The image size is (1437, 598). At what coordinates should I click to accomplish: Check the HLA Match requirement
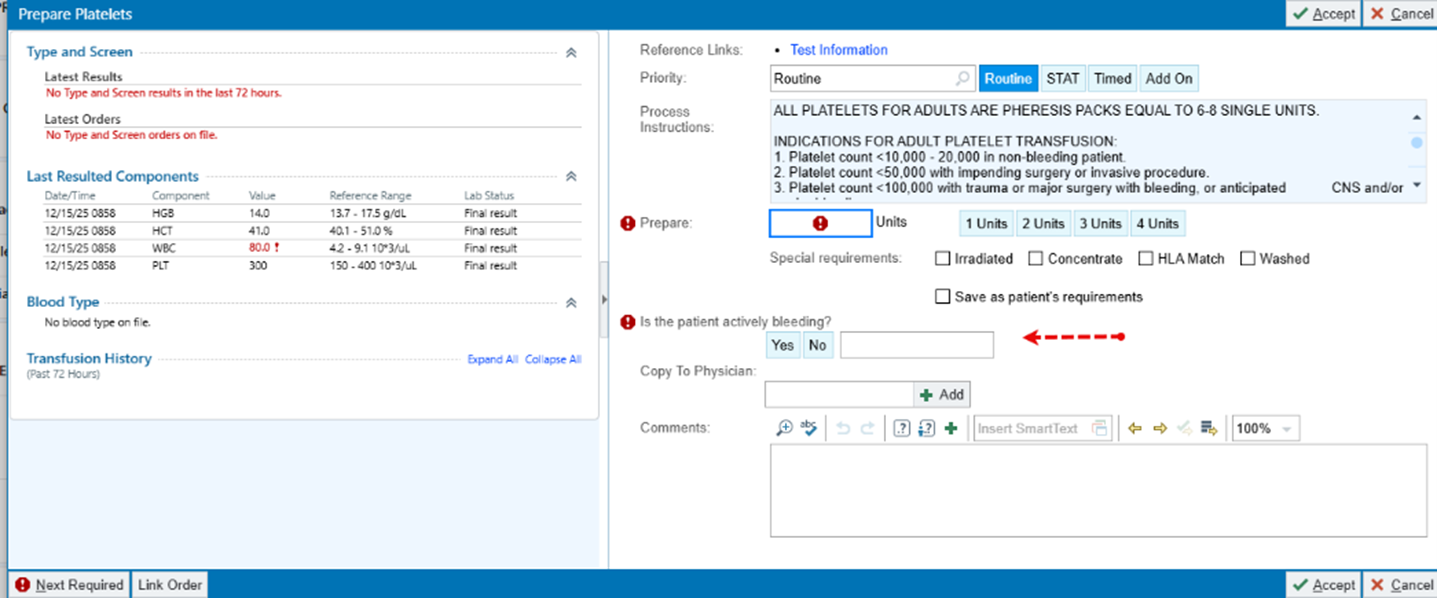tap(1146, 259)
